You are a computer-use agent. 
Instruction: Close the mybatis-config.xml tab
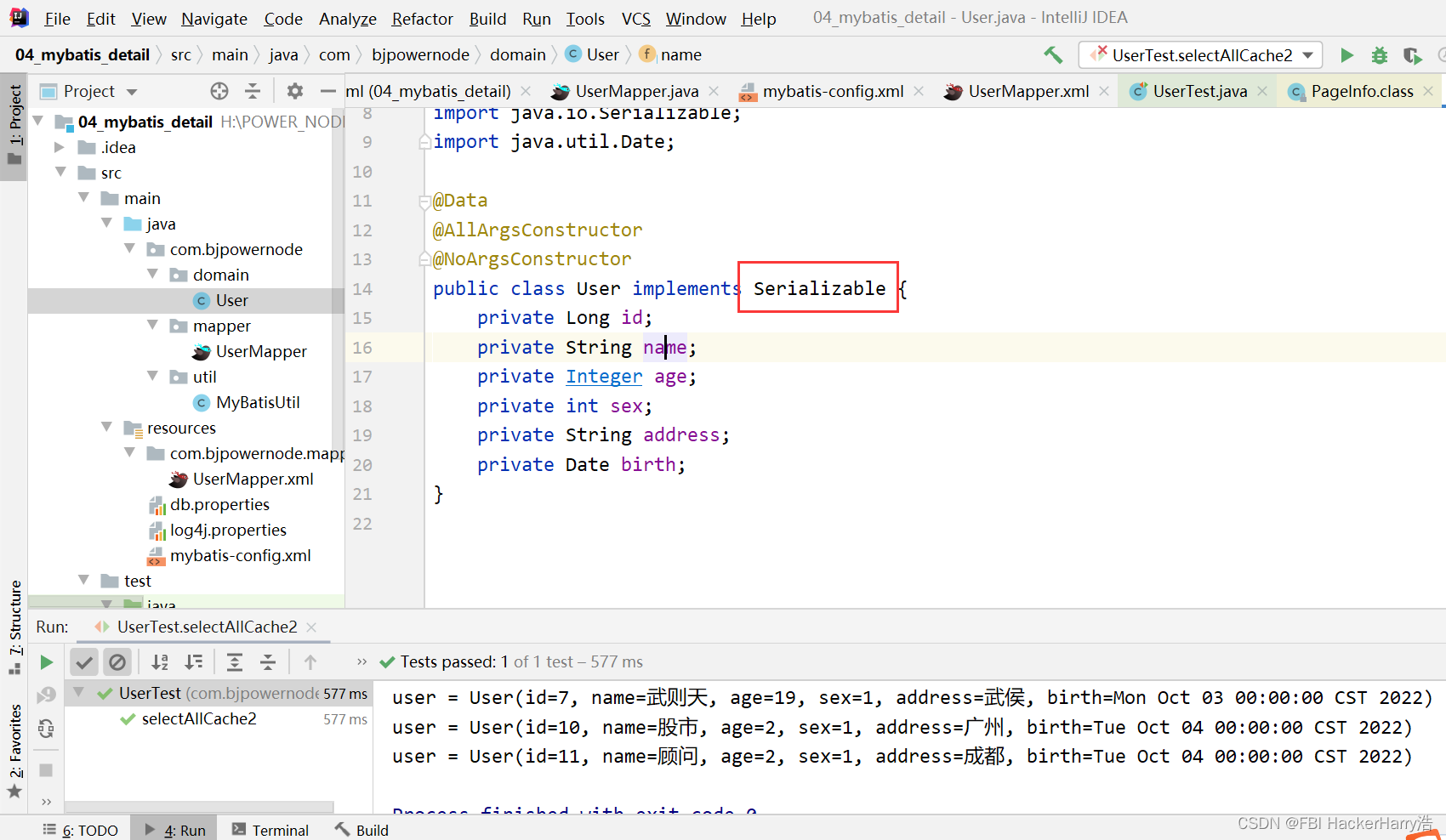click(919, 91)
